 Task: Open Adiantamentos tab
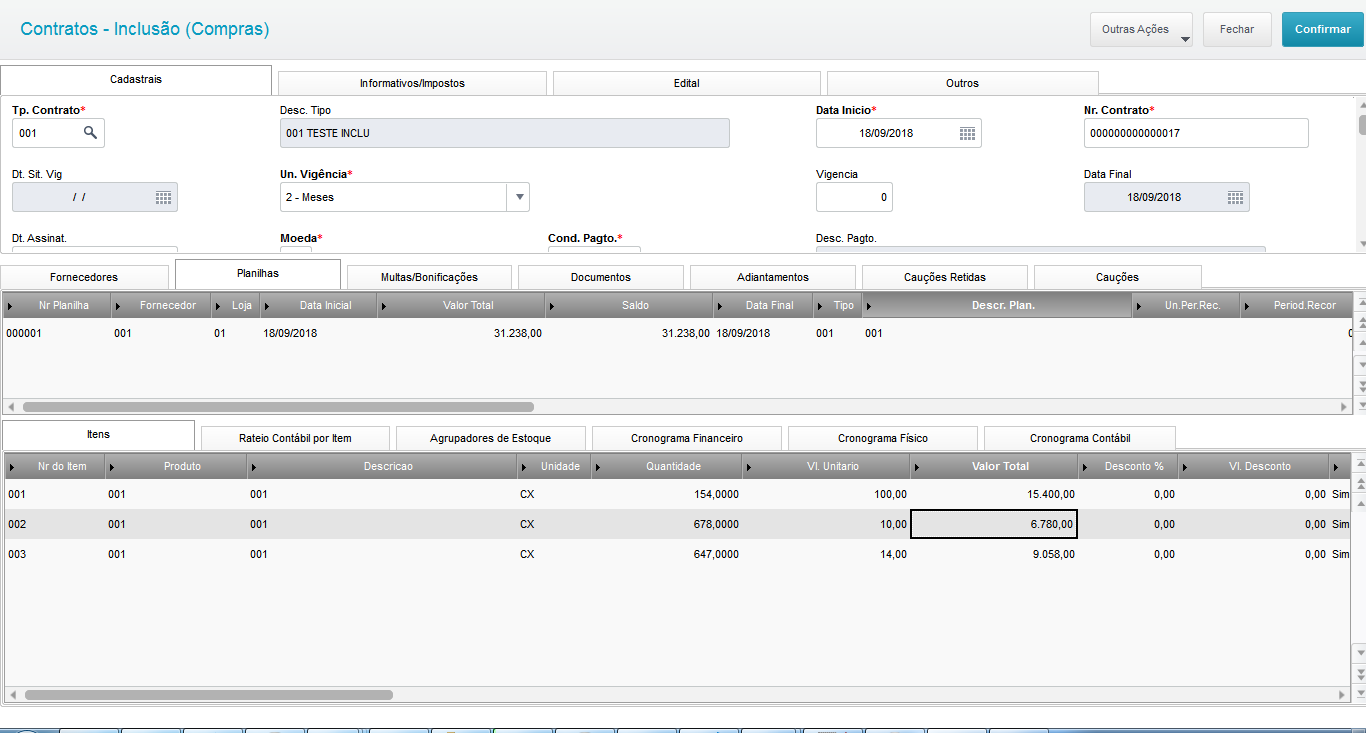click(x=773, y=277)
